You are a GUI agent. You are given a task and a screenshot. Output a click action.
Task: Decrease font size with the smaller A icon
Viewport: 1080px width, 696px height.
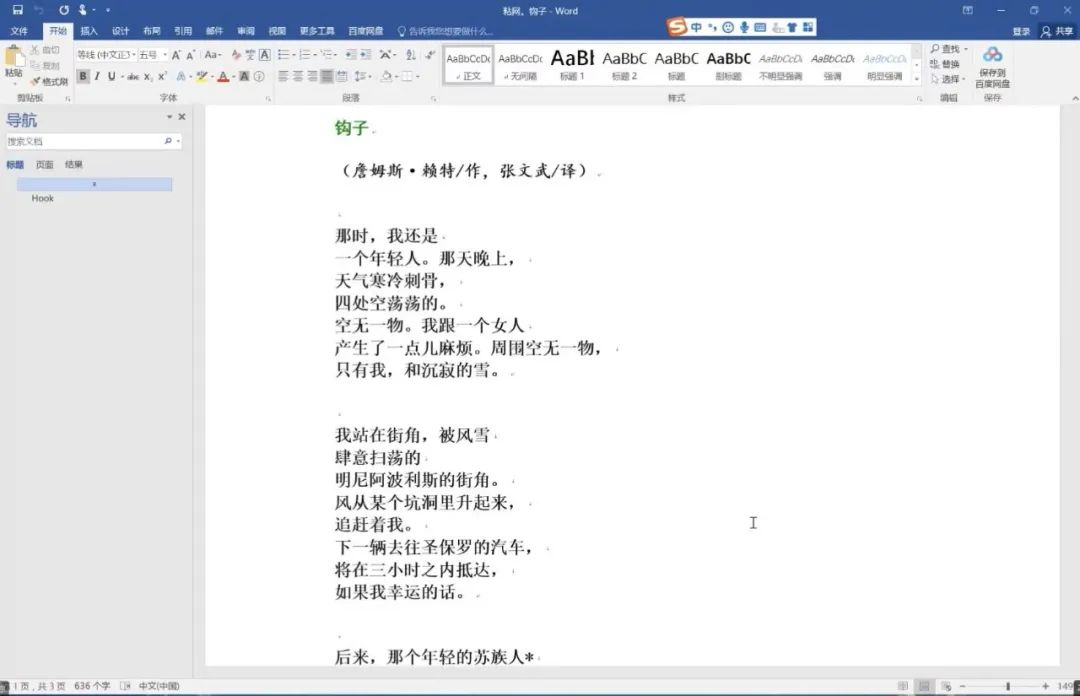tap(191, 55)
